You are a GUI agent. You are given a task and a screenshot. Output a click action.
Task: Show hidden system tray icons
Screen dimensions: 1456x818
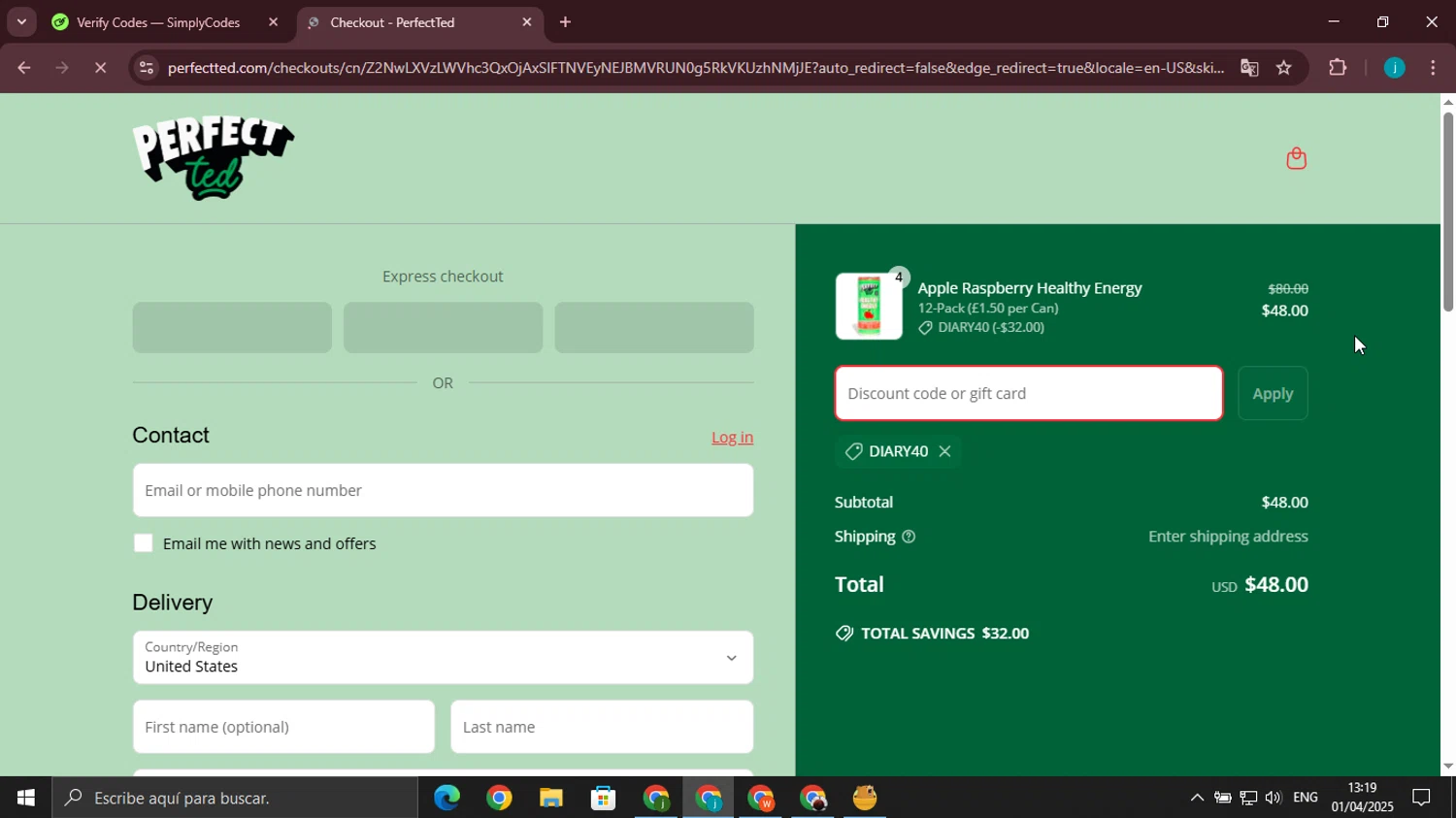click(x=1197, y=798)
